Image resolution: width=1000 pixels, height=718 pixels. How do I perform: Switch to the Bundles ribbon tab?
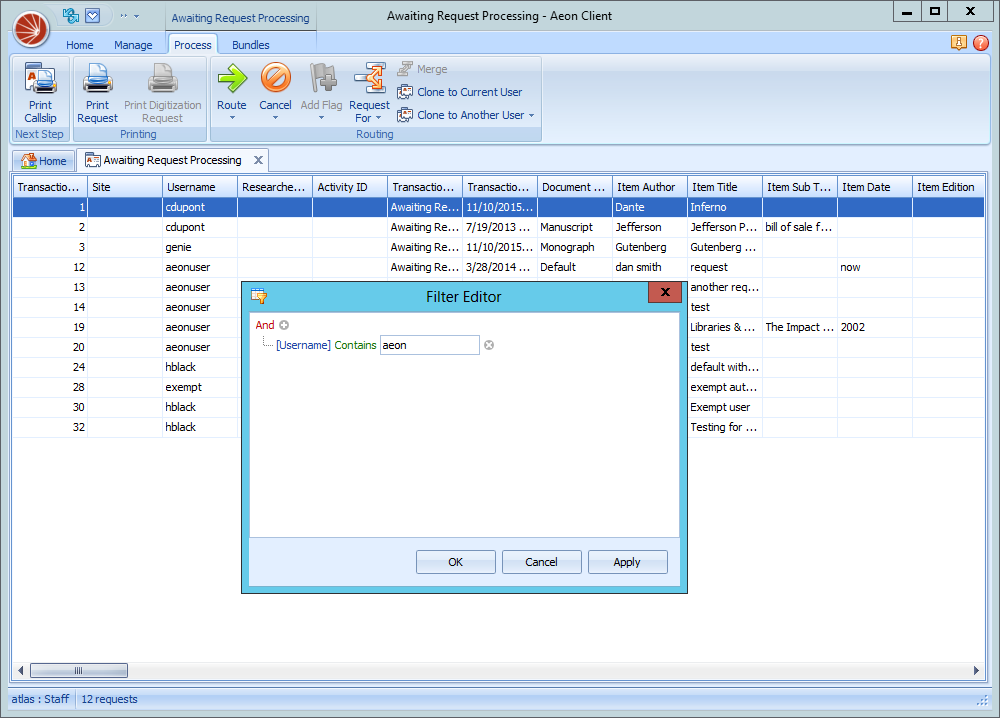251,44
